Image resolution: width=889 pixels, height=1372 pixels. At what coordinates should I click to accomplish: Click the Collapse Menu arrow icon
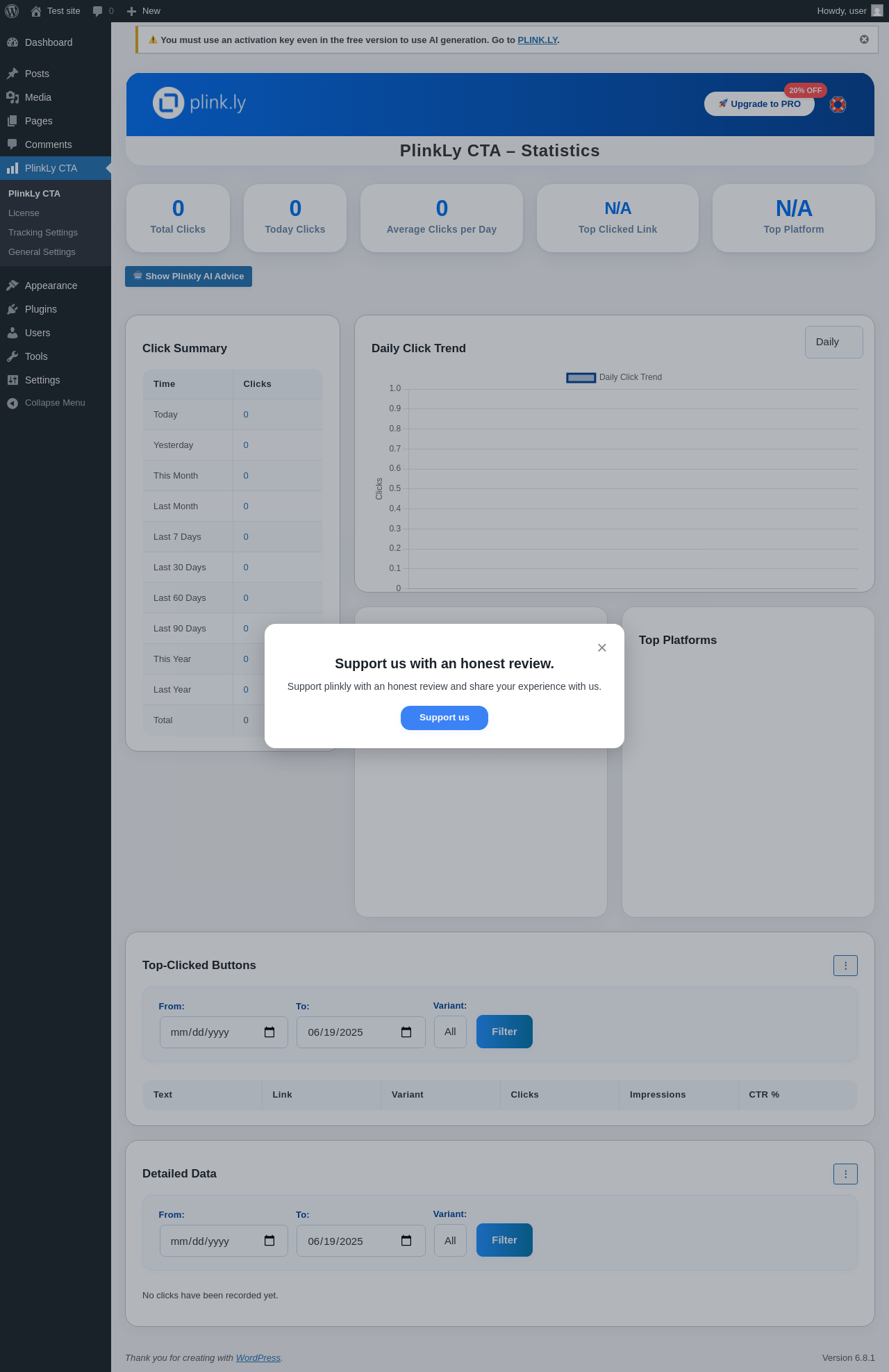pyautogui.click(x=13, y=403)
